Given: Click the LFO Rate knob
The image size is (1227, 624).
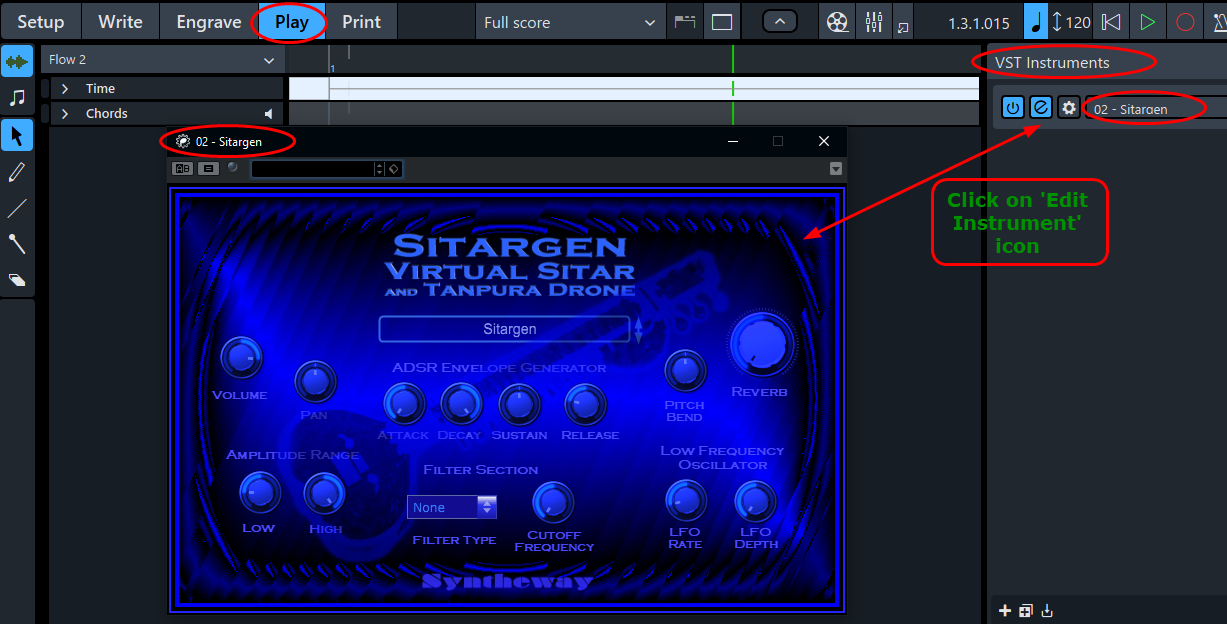Looking at the screenshot, I should (x=686, y=501).
